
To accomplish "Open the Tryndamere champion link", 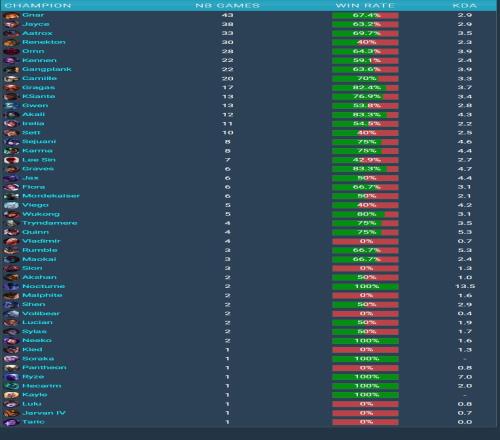I will point(50,223).
